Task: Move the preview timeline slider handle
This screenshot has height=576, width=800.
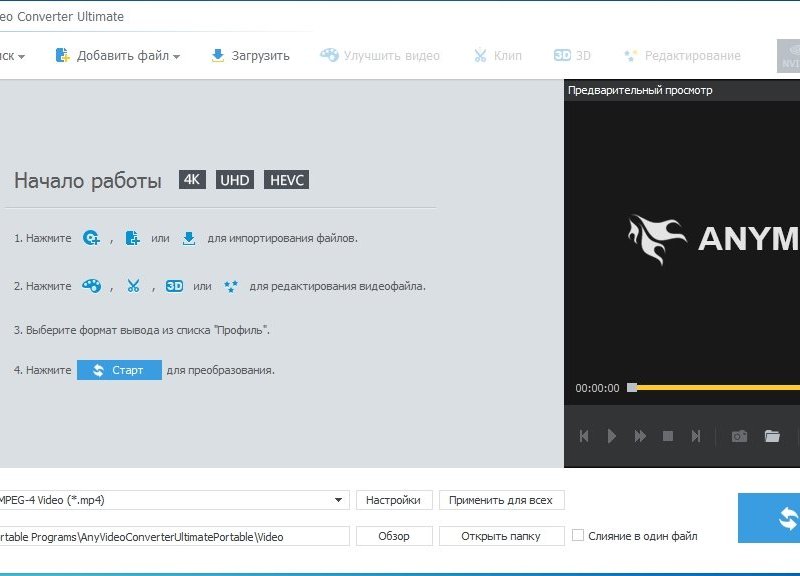Action: tap(632, 388)
